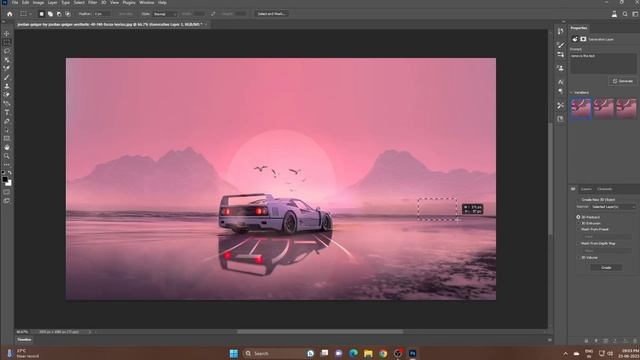Click the Create button in the 3D panel
The width and height of the screenshot is (640, 360).
click(x=606, y=268)
